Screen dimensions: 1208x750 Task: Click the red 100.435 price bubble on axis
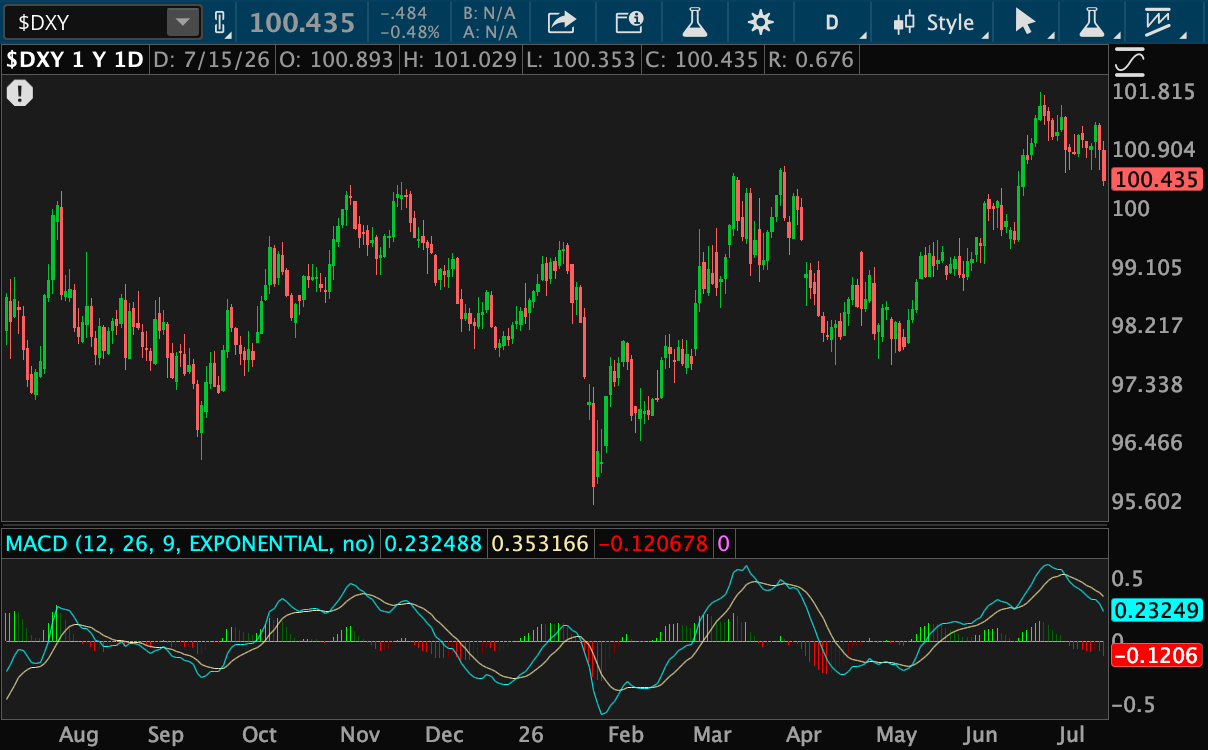1157,181
